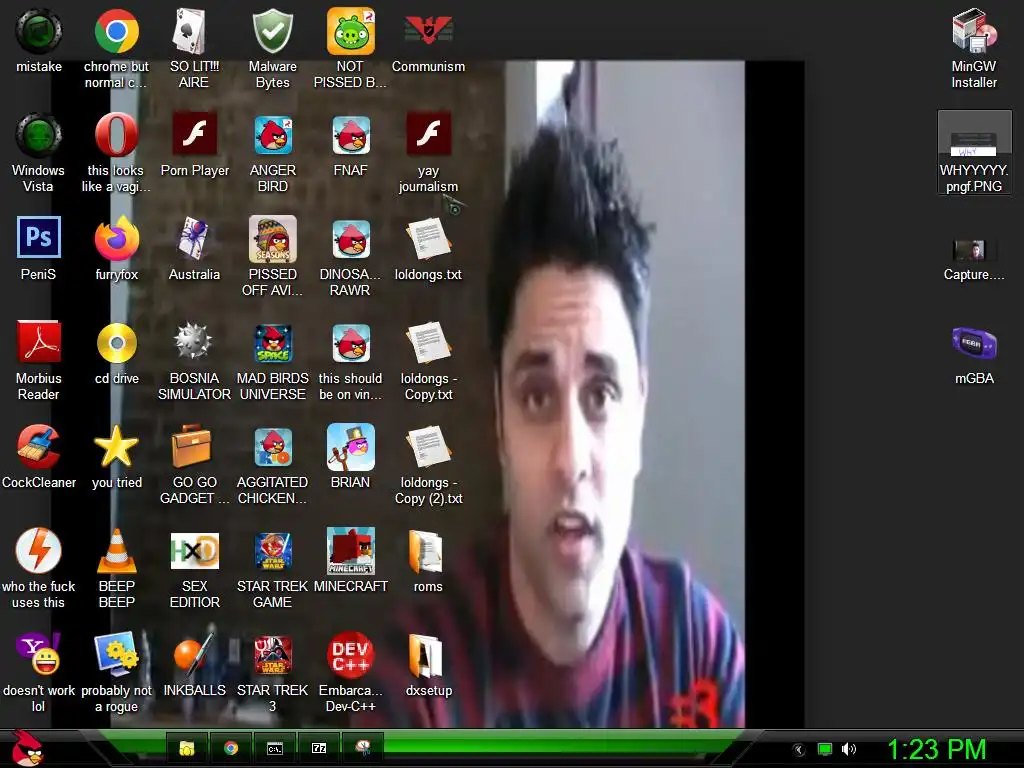Open the 'yay journalism' Flash icon
Viewport: 1024px width, 768px height.
(x=428, y=135)
